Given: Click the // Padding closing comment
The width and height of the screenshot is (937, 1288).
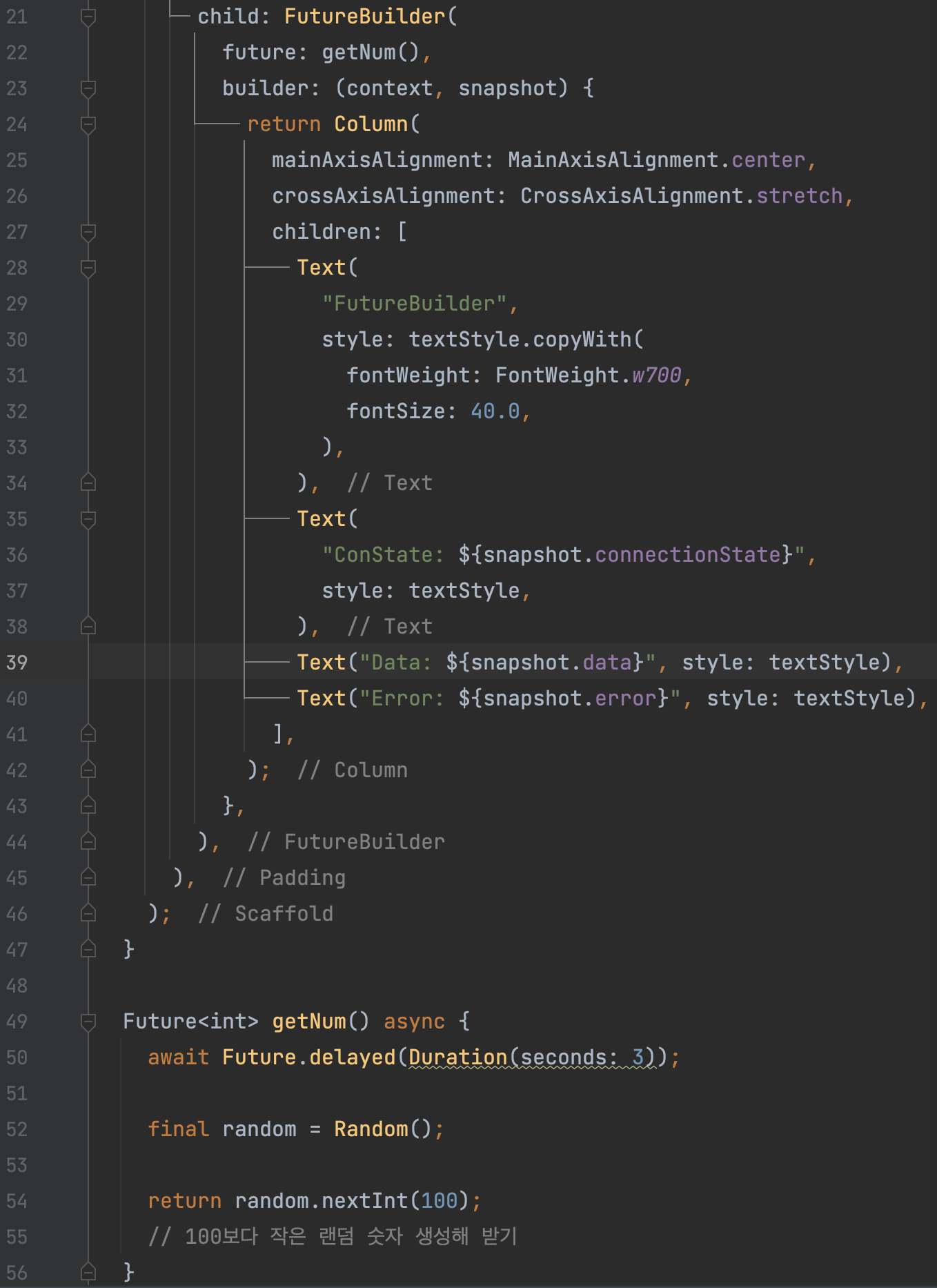Looking at the screenshot, I should [284, 878].
